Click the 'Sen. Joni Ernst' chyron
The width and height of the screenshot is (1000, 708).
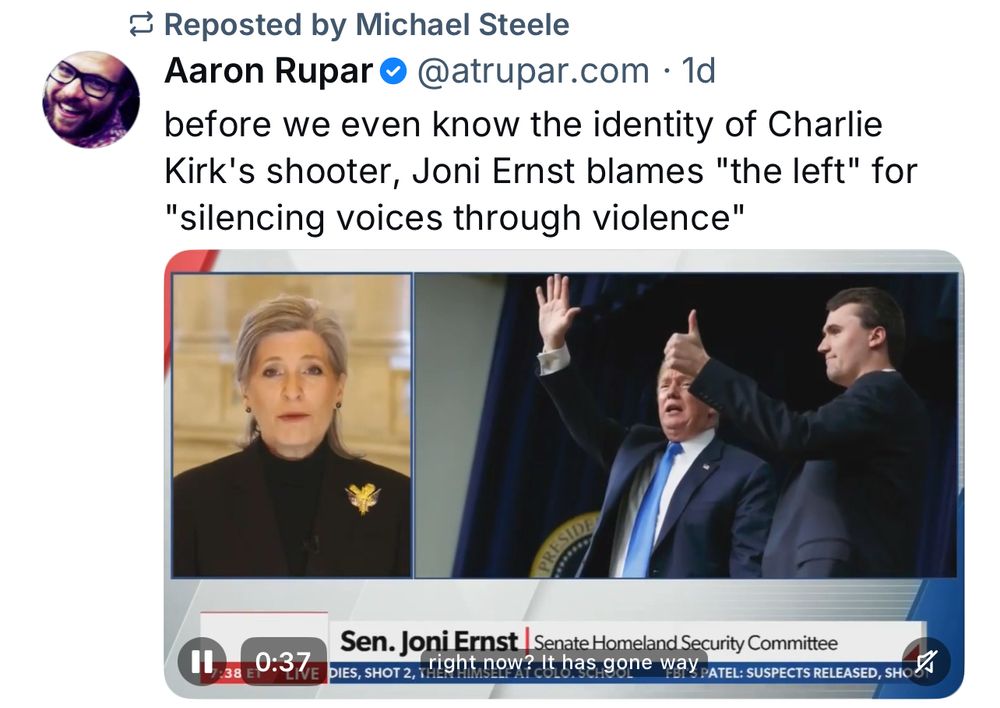(429, 640)
